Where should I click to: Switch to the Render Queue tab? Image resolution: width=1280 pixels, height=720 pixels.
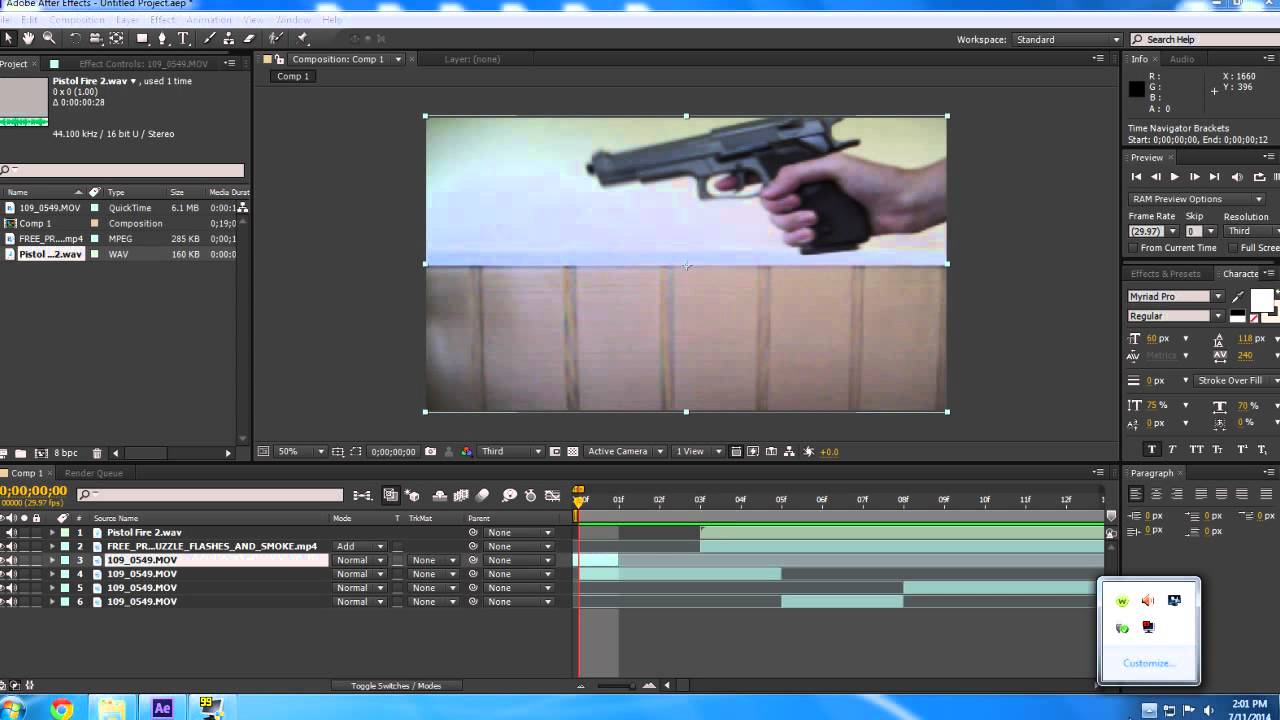click(93, 473)
